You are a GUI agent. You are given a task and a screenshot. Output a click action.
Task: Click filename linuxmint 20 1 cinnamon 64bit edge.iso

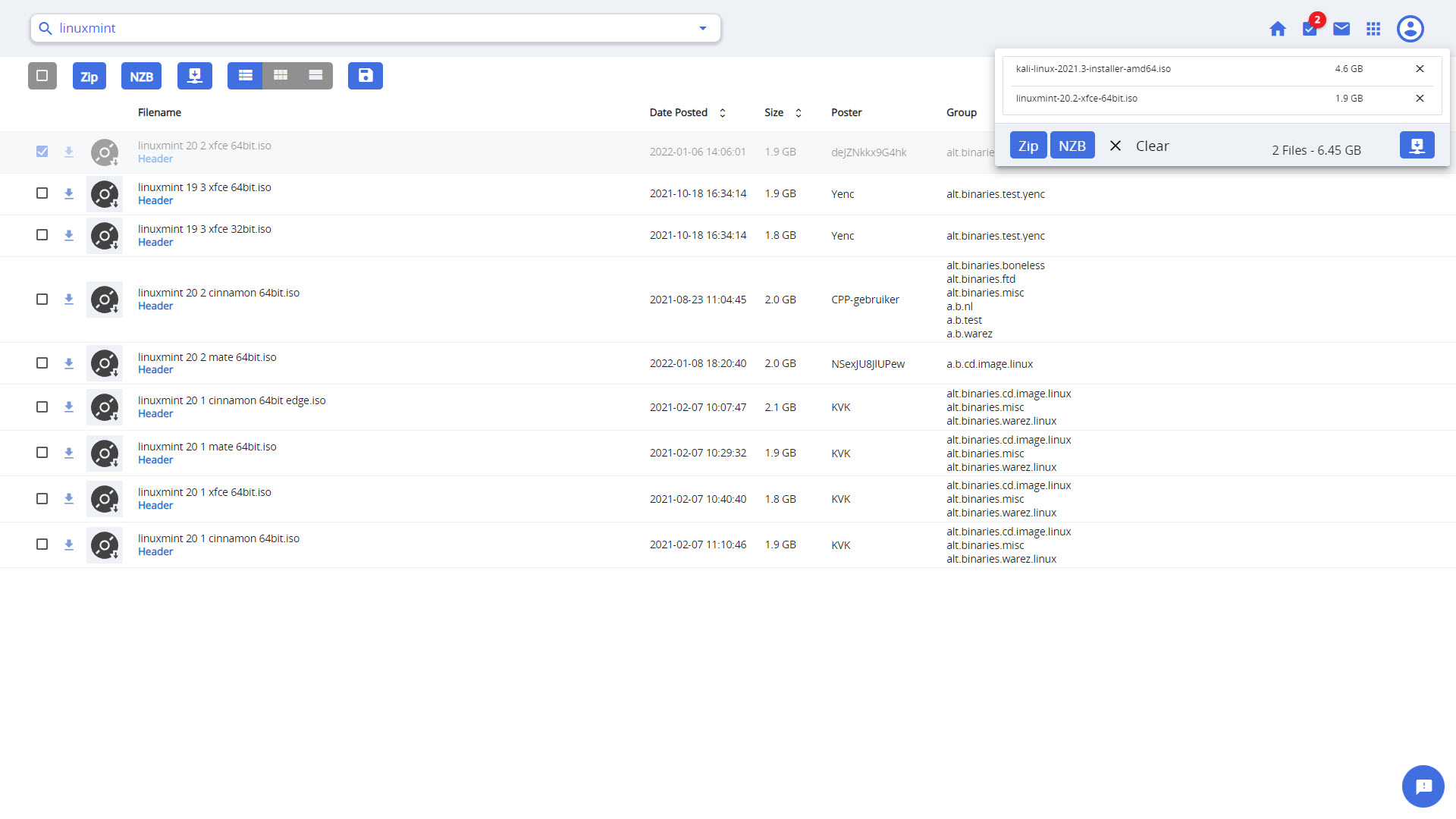(232, 400)
